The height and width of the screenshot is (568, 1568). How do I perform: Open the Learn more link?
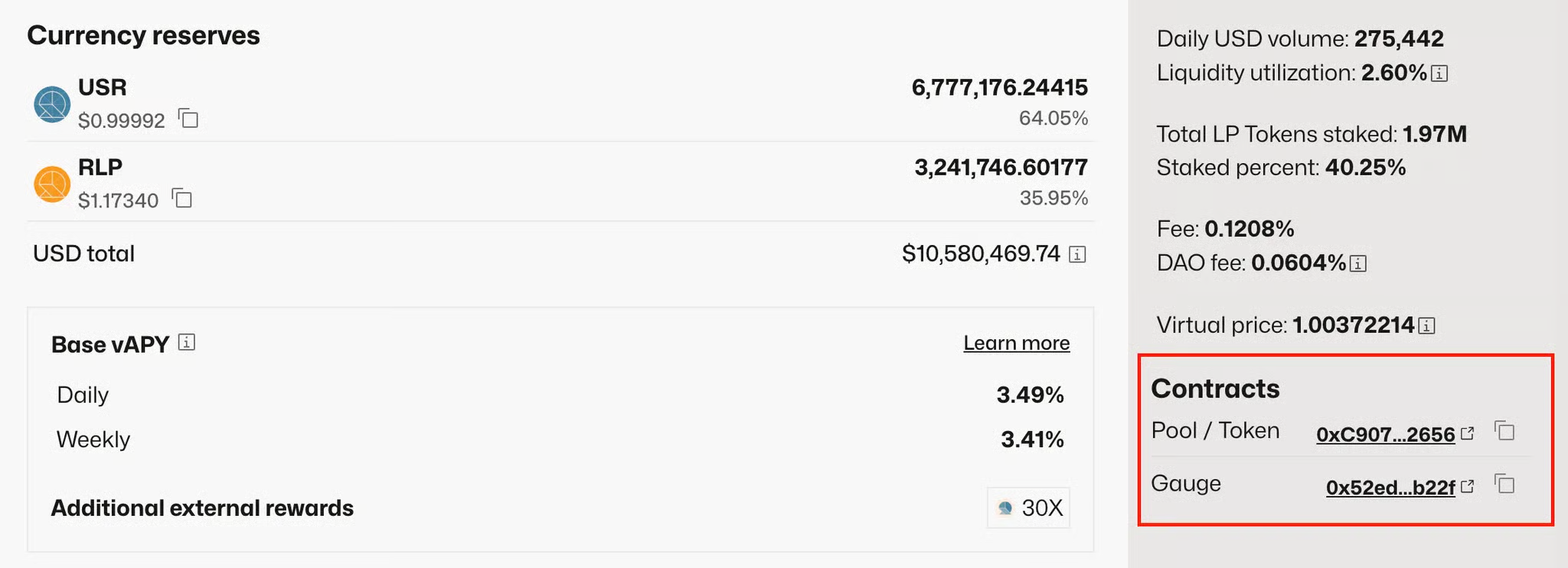[x=1016, y=343]
